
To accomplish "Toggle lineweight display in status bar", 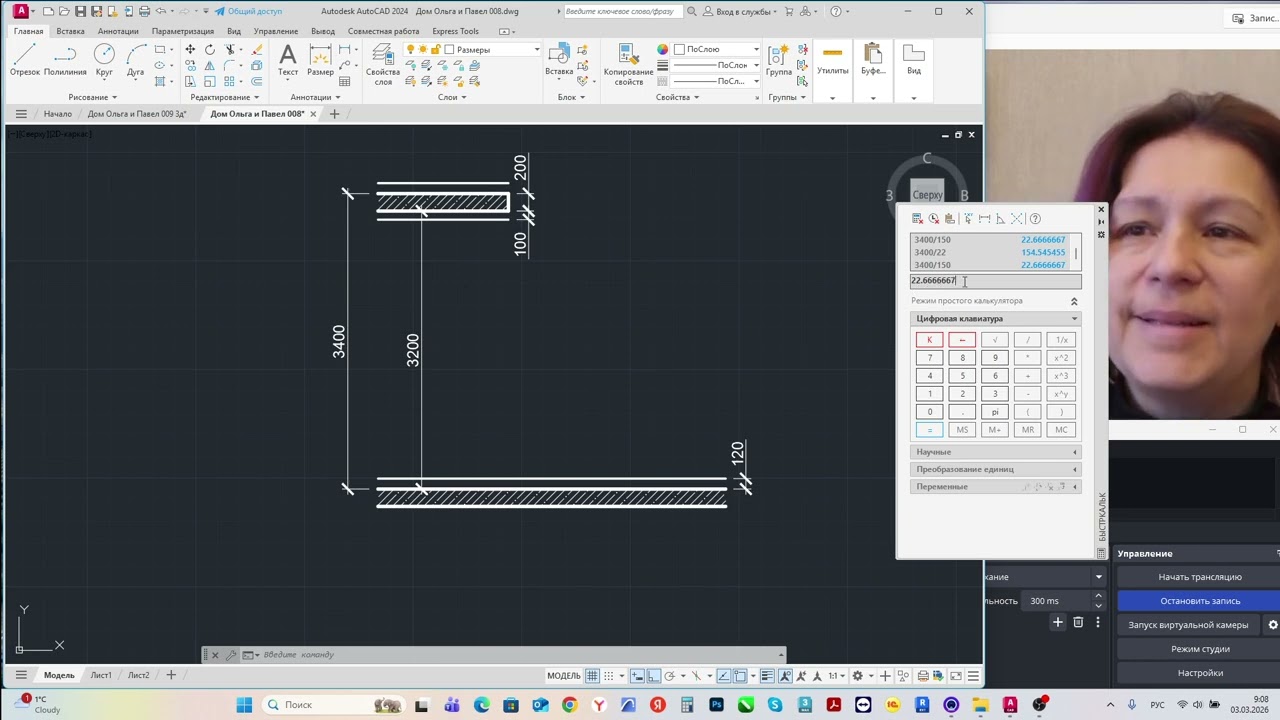I will [768, 676].
